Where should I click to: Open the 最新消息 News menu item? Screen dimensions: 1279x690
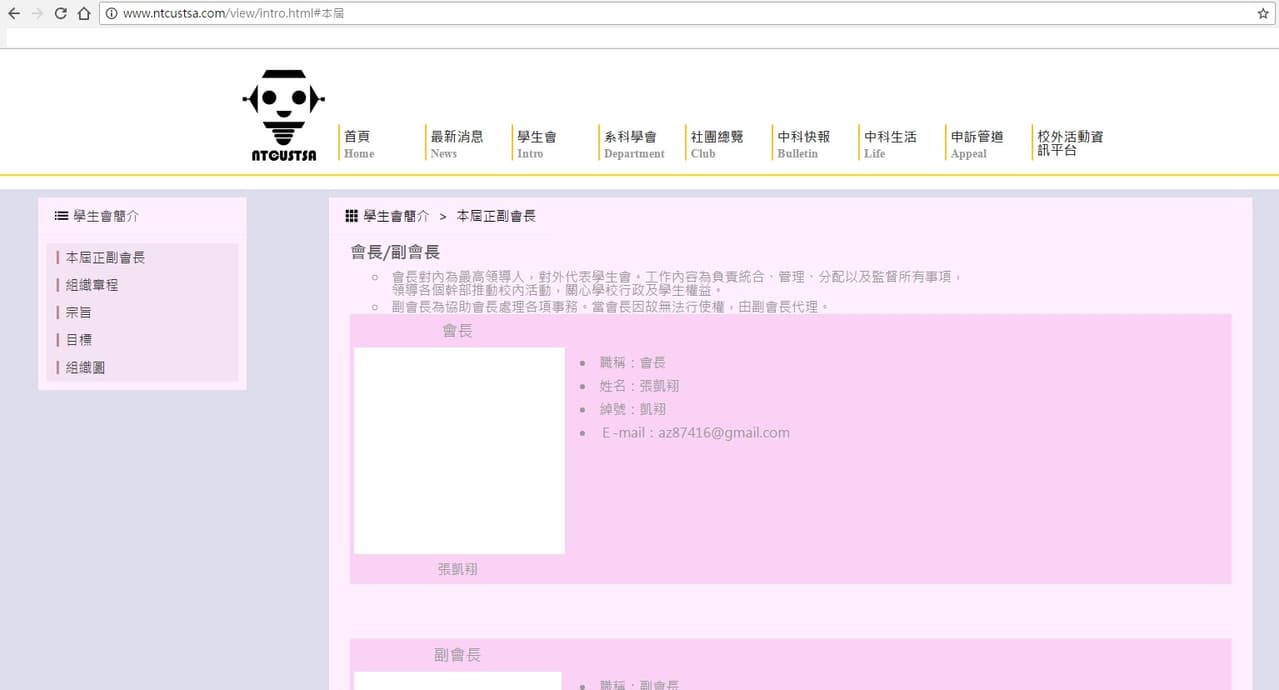click(x=456, y=144)
